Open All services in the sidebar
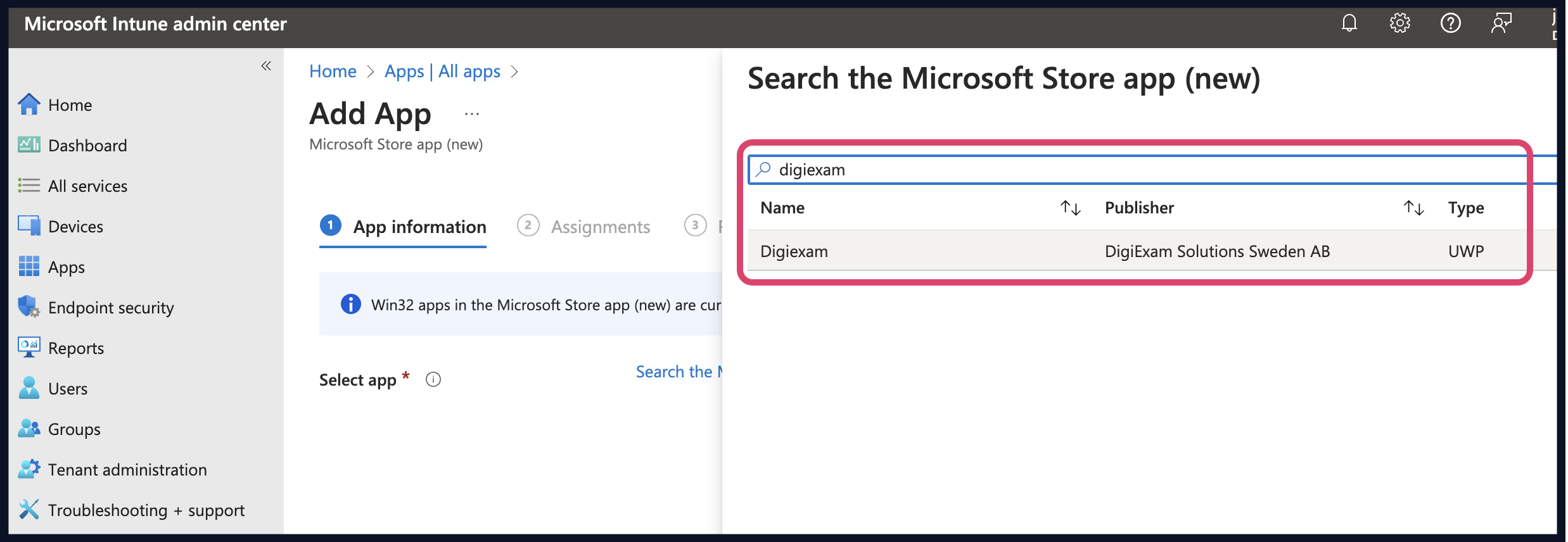This screenshot has width=1568, height=542. coord(88,186)
